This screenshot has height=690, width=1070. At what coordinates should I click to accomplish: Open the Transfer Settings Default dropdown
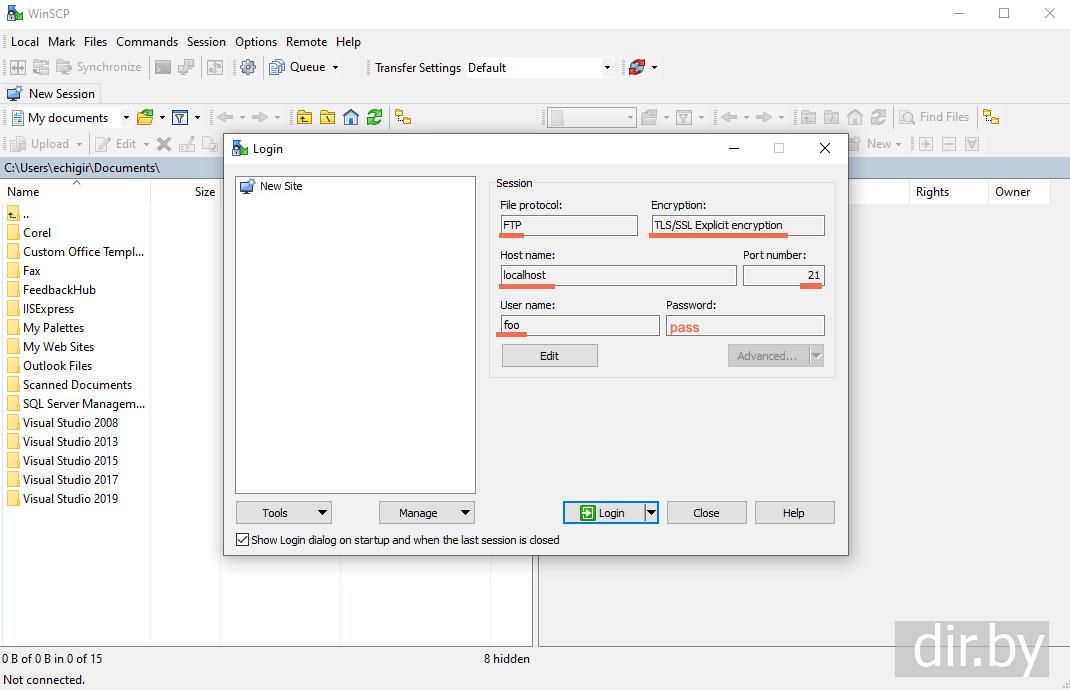pos(539,67)
